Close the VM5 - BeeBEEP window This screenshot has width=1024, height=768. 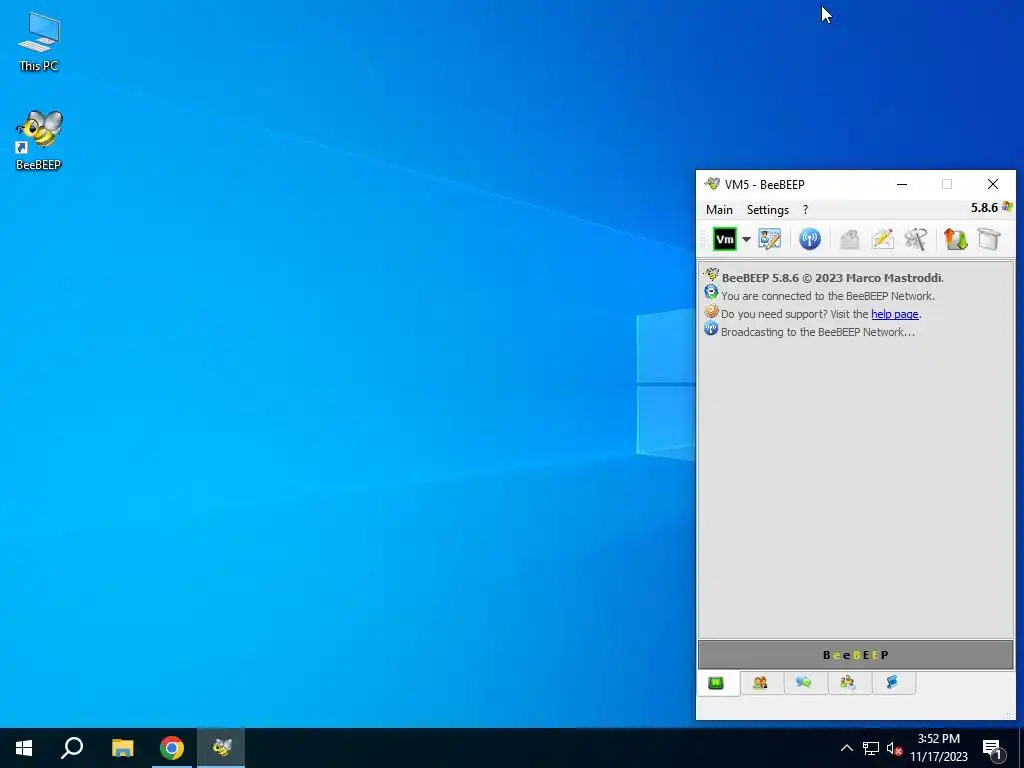tap(993, 184)
